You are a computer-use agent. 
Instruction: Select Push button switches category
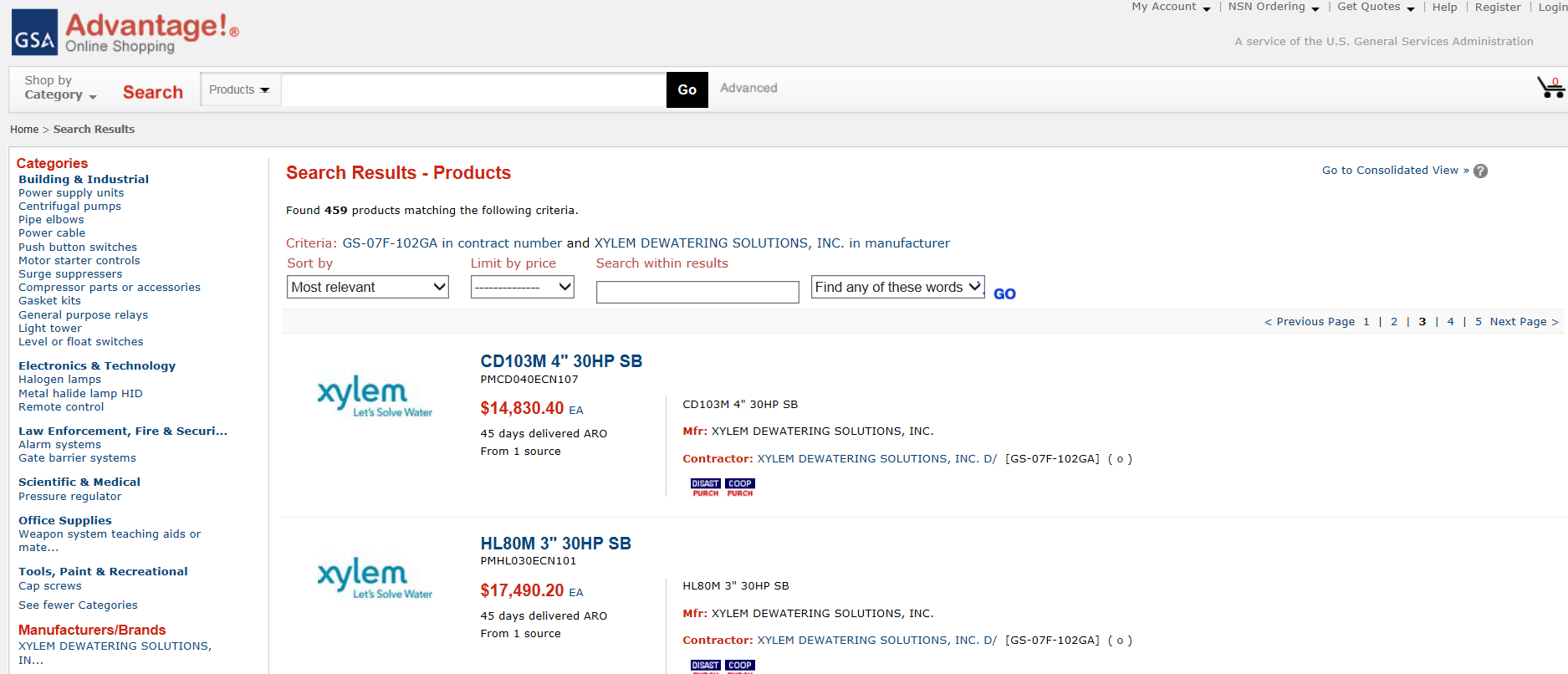coord(78,247)
